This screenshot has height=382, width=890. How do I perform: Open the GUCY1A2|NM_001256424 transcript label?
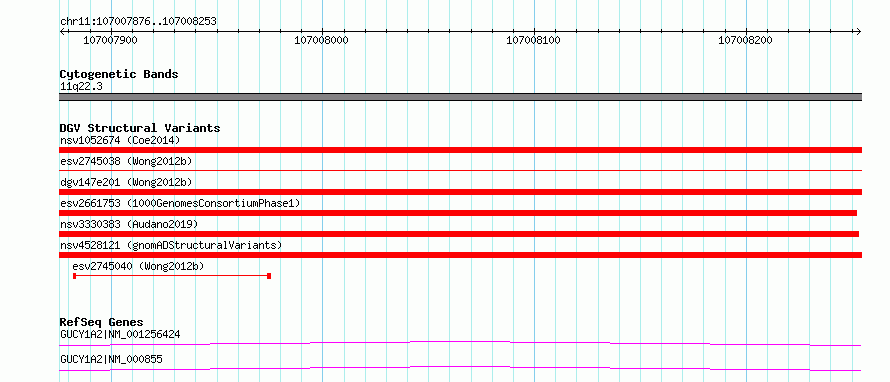[120, 334]
